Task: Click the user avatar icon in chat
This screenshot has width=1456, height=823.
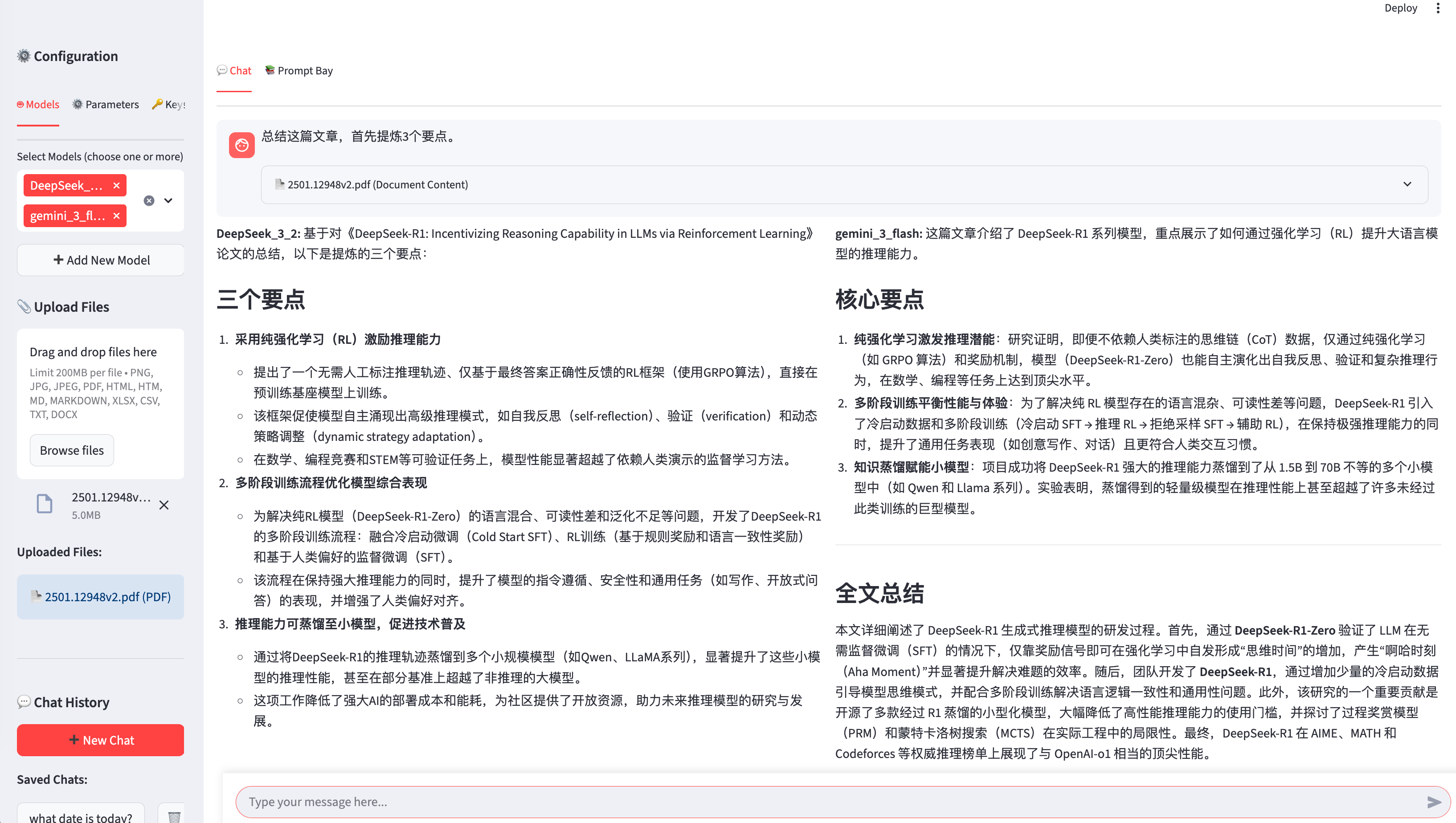Action: (241, 145)
